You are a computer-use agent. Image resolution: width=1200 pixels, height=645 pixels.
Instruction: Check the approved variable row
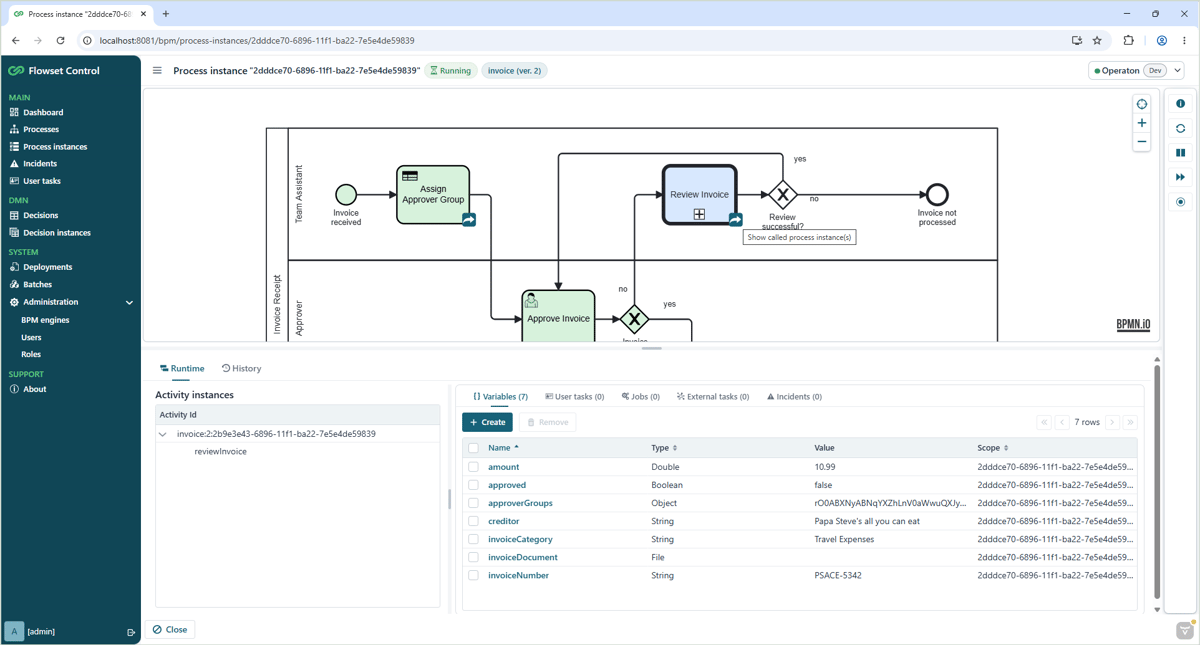(474, 485)
